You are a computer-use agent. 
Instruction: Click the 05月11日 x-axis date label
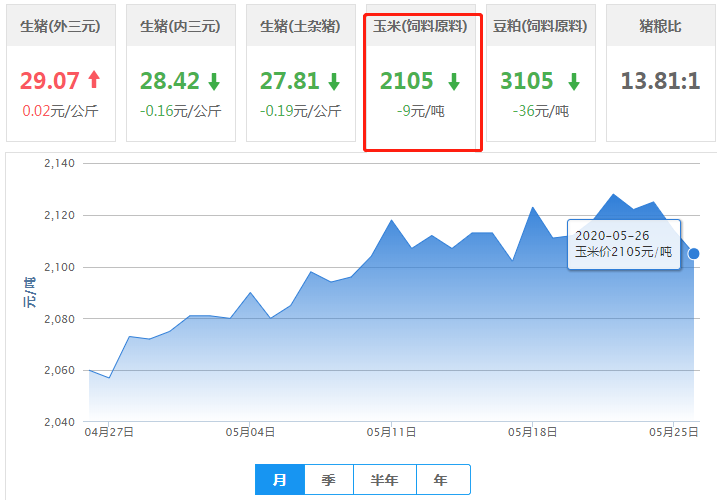click(391, 433)
